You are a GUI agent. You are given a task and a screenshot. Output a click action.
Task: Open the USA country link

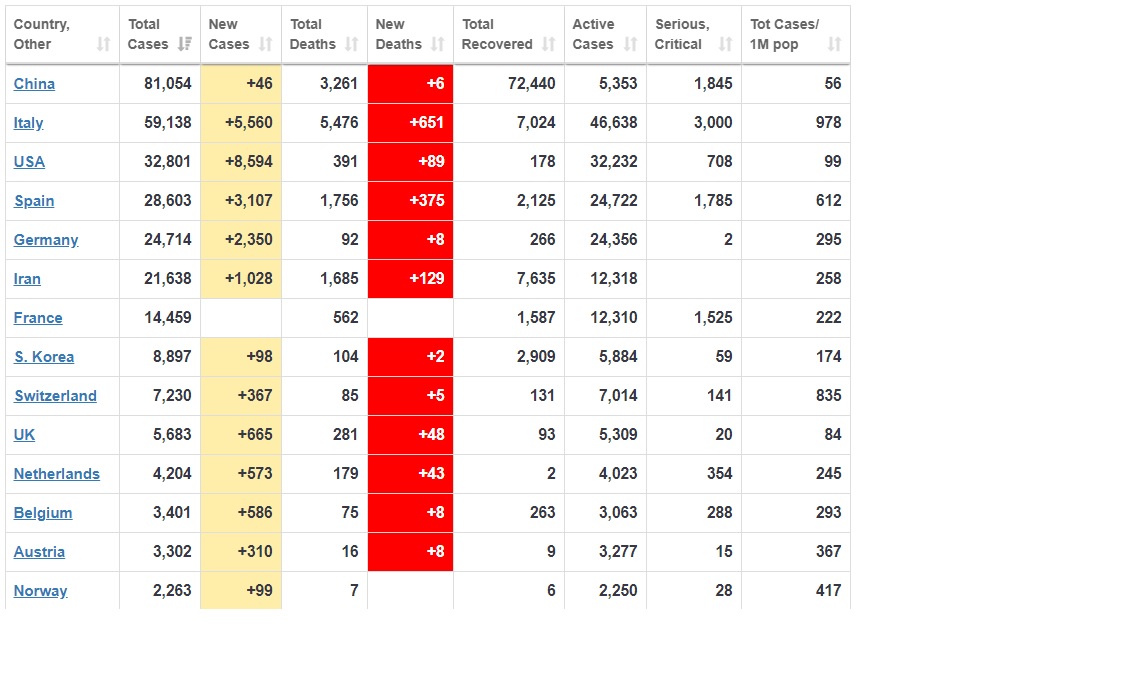[x=29, y=162]
